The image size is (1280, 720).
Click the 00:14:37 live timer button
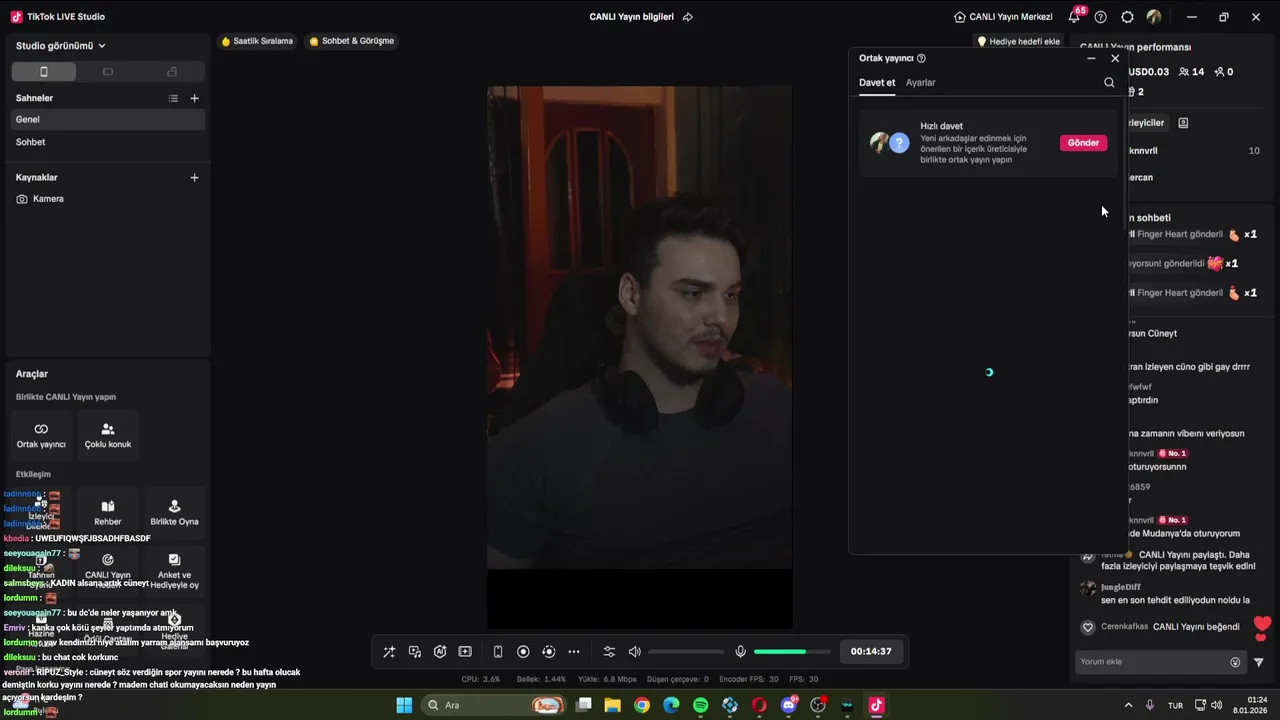point(871,651)
